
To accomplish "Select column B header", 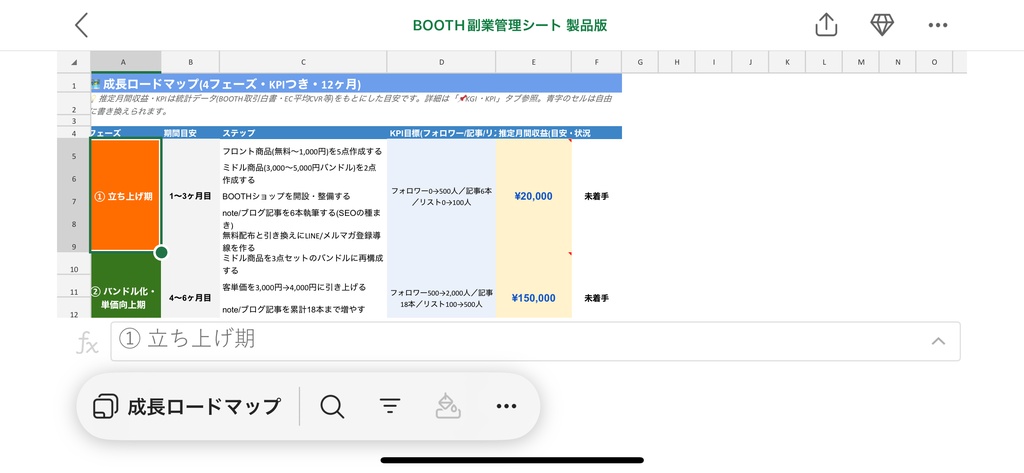I will tap(190, 62).
